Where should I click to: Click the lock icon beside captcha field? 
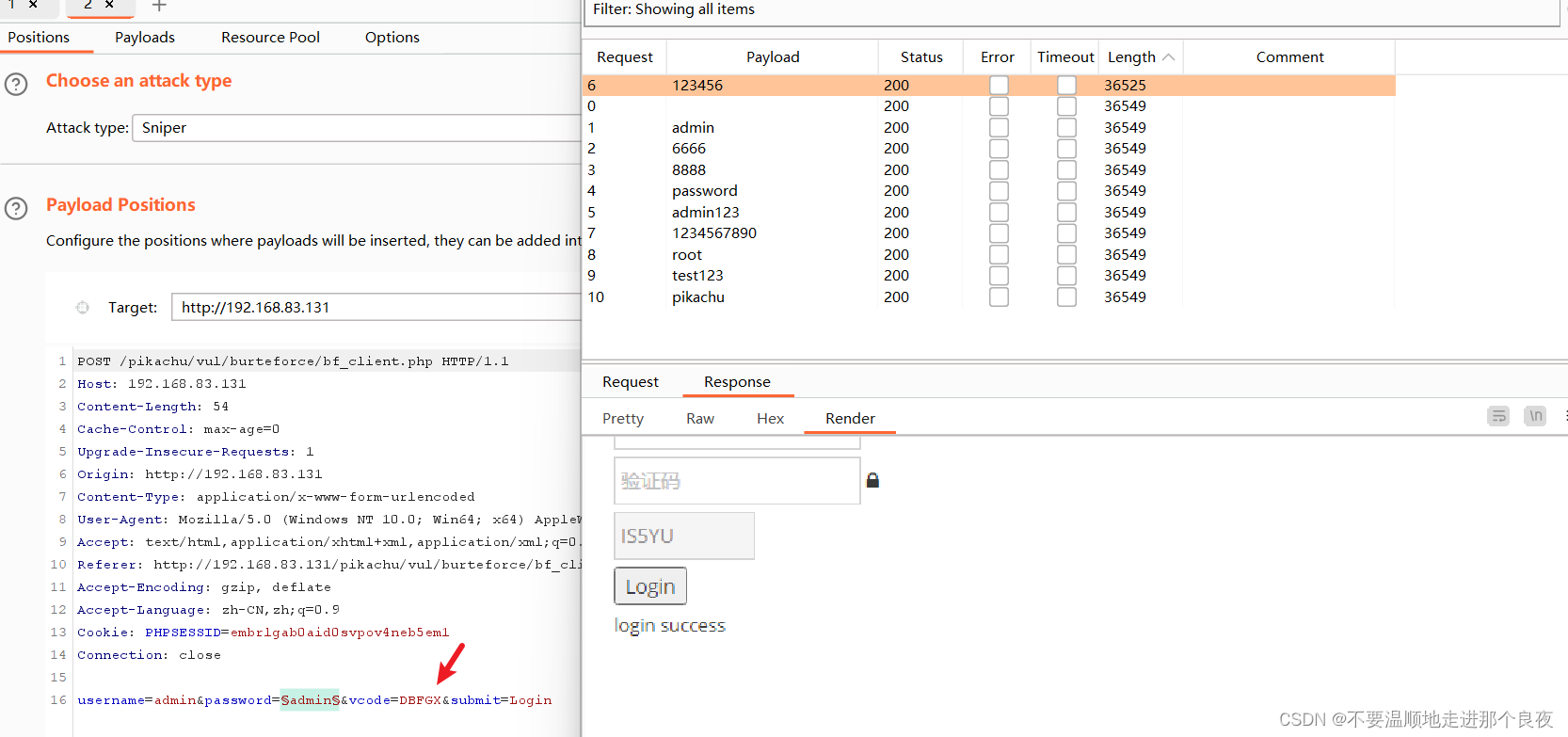(x=872, y=480)
